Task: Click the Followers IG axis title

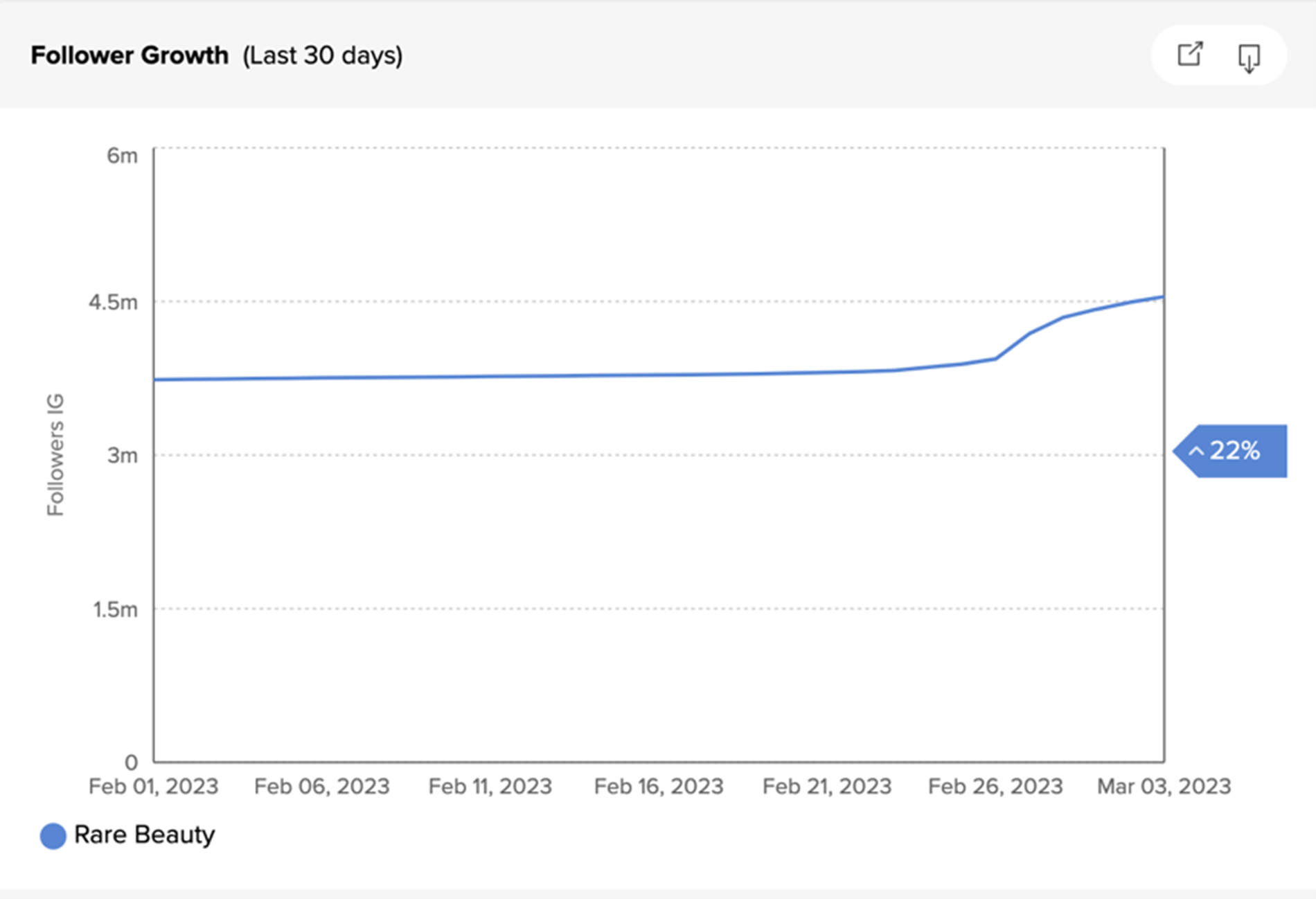Action: (55, 455)
